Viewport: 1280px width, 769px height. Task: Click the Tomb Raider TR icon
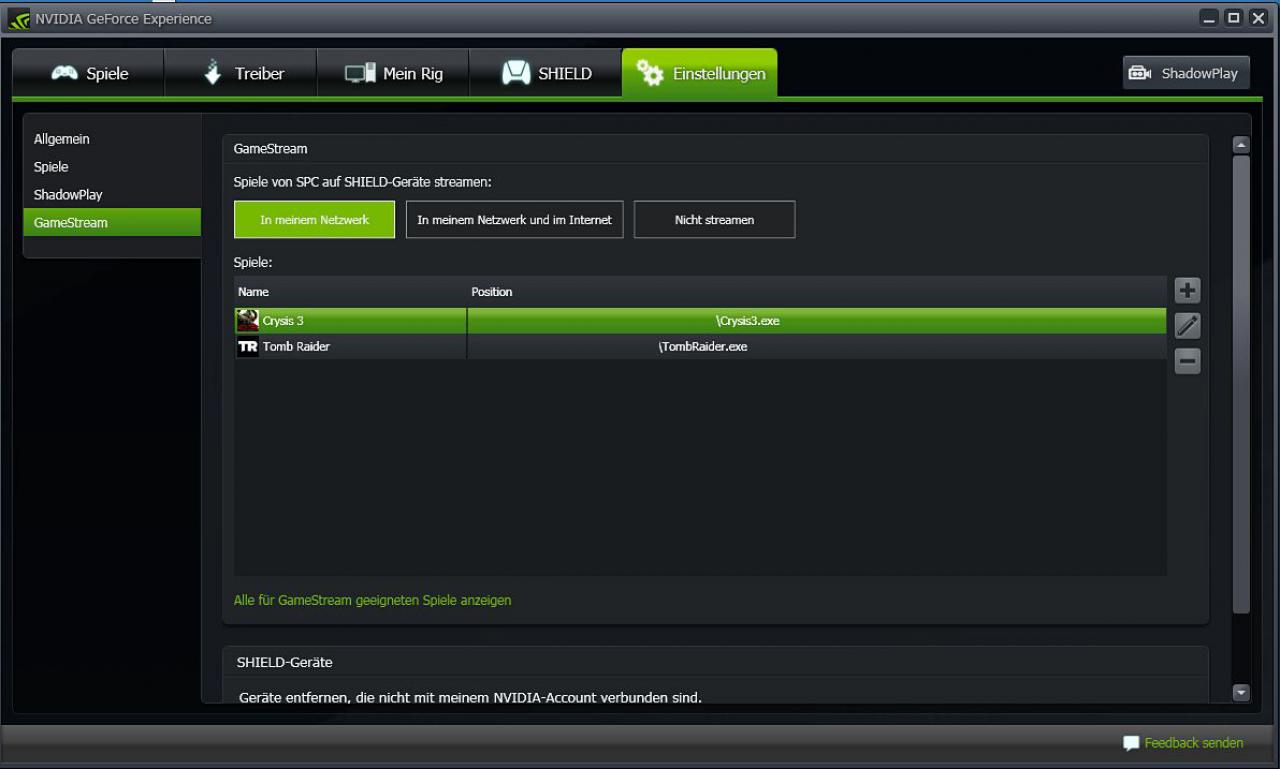point(247,347)
